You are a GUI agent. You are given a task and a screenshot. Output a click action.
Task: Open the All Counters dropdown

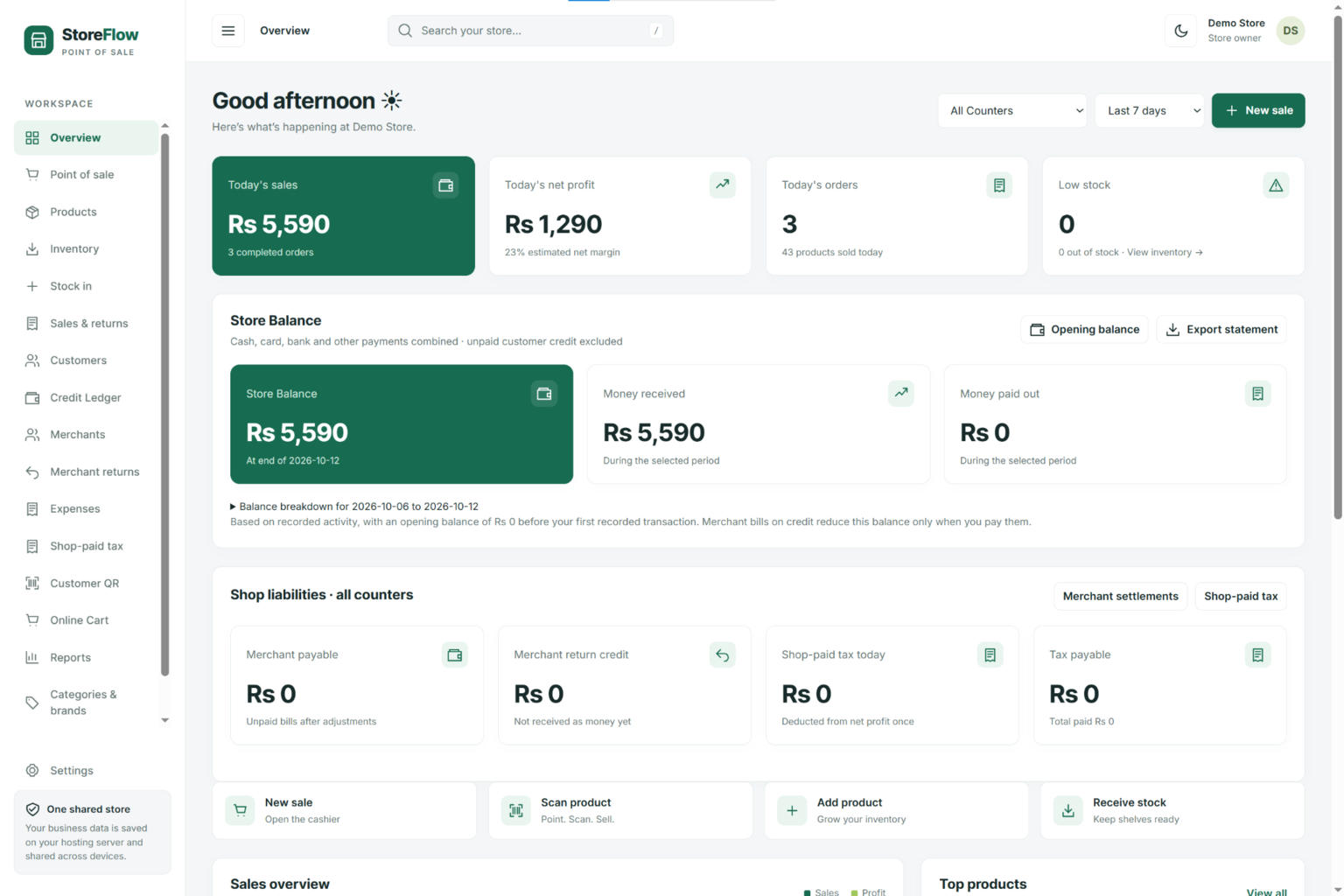pyautogui.click(x=1012, y=110)
